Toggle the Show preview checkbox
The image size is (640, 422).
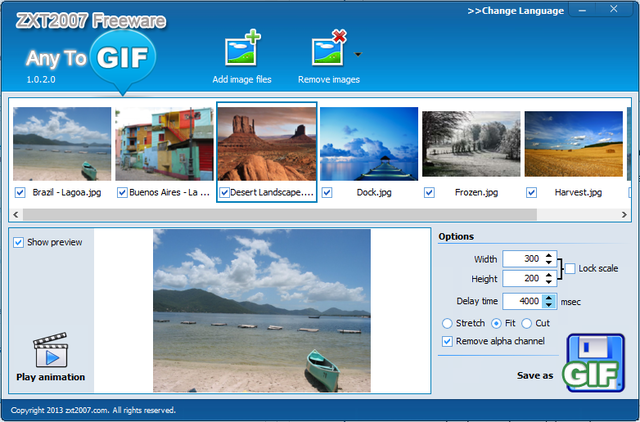click(18, 242)
